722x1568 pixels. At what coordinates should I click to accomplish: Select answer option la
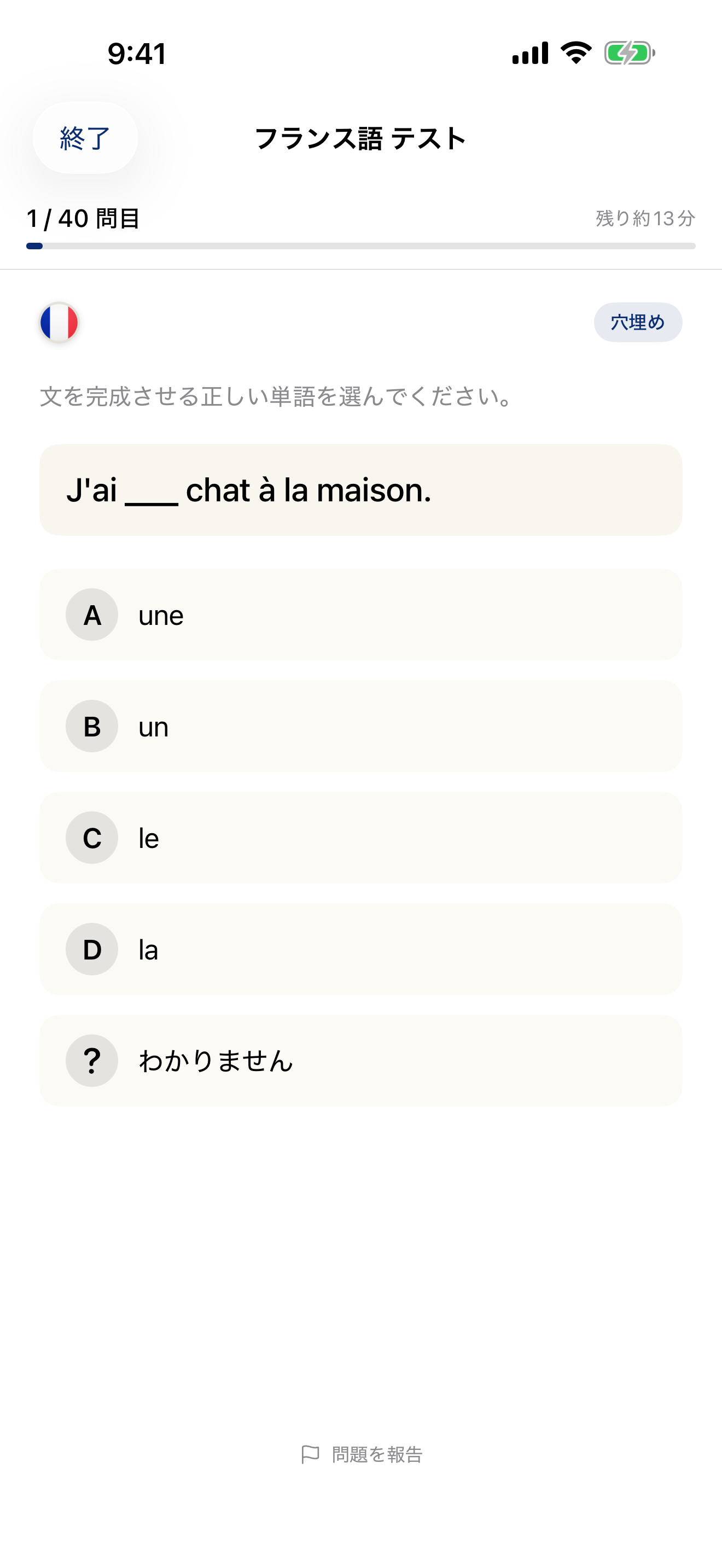[x=360, y=949]
